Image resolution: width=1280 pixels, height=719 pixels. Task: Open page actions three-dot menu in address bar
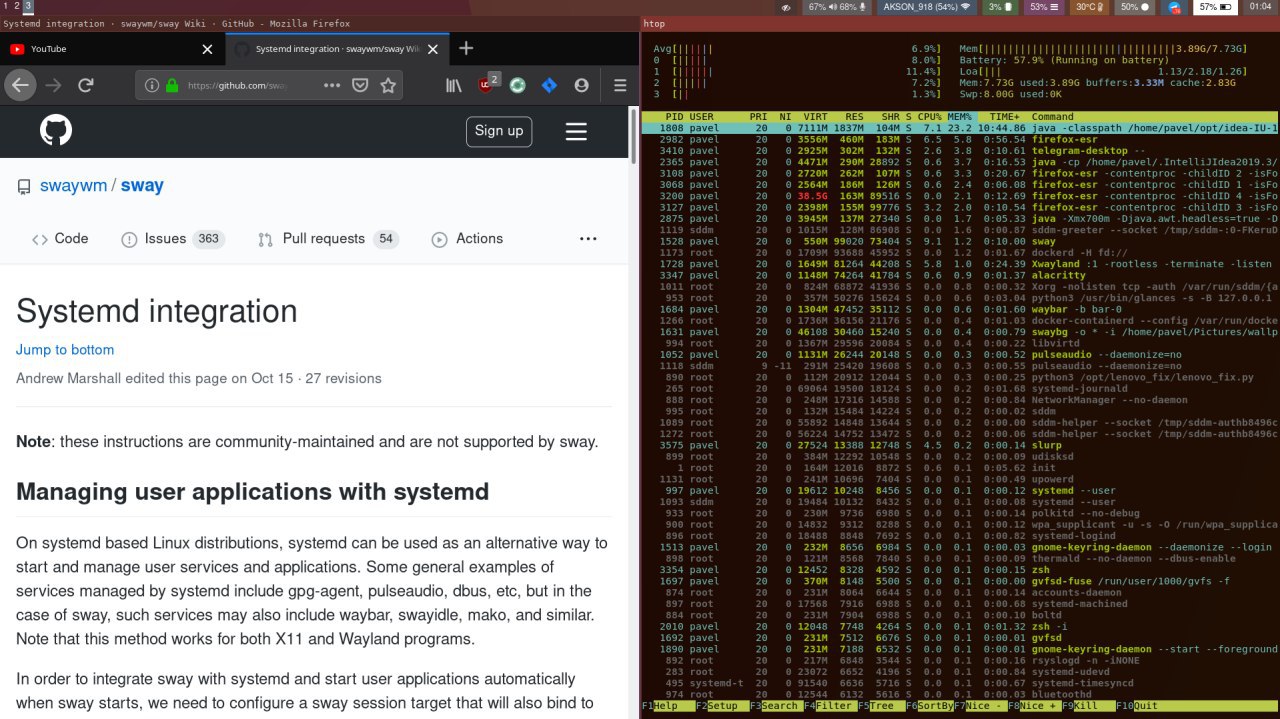(x=332, y=86)
